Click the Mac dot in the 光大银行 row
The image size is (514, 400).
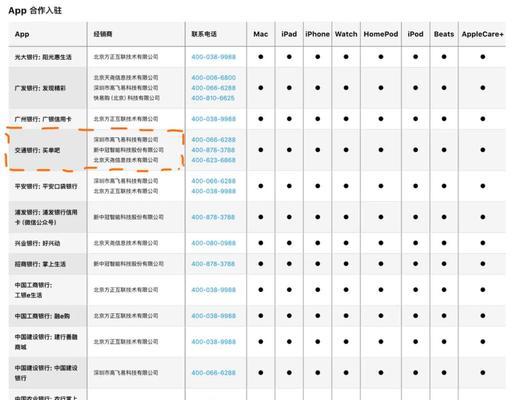click(261, 57)
